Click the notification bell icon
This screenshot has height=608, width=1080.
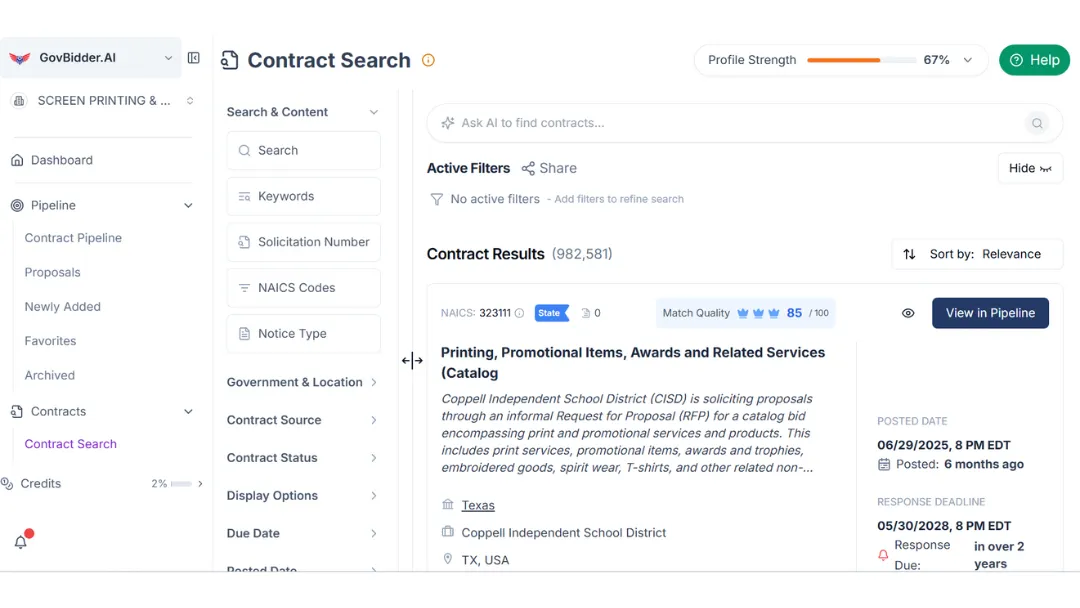point(20,542)
